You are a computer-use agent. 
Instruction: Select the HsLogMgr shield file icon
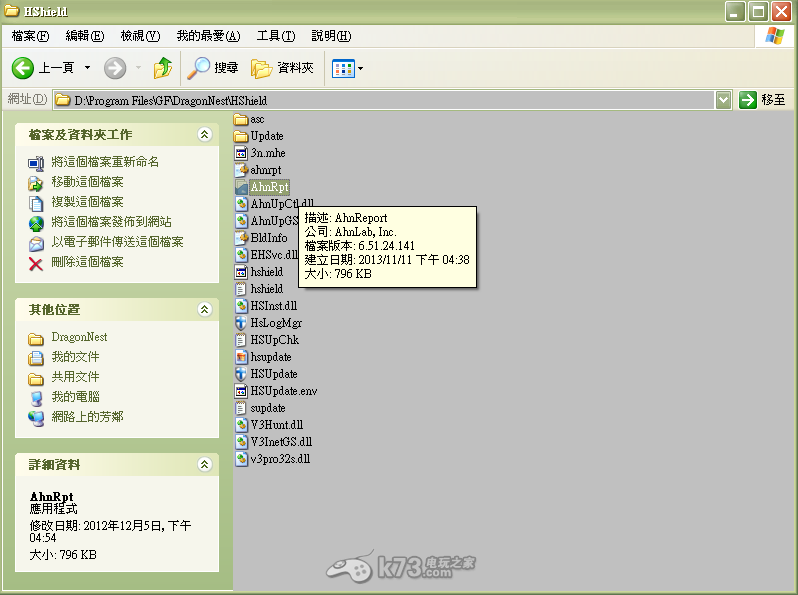click(241, 323)
